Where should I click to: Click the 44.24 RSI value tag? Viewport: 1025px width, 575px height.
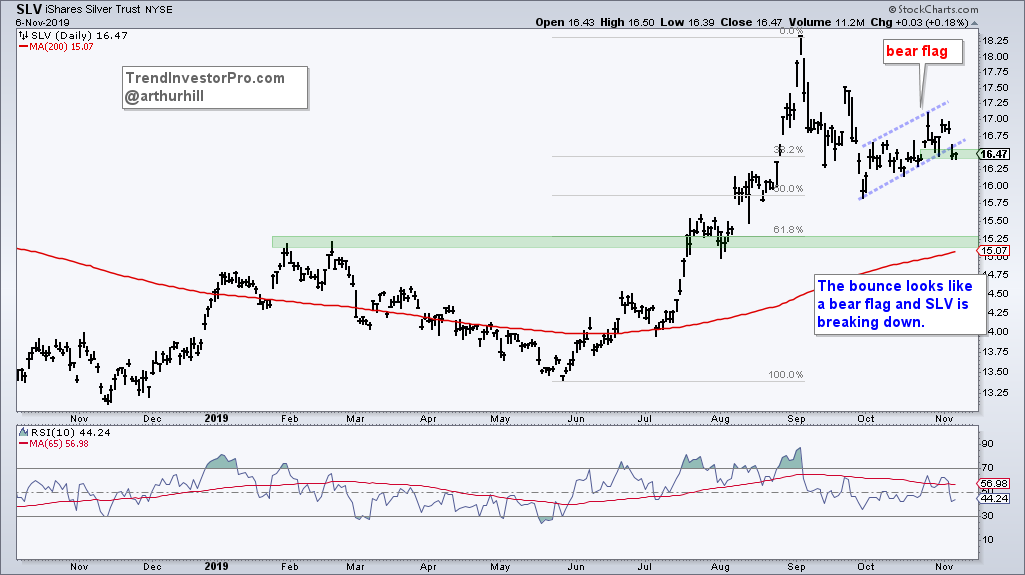(x=994, y=498)
